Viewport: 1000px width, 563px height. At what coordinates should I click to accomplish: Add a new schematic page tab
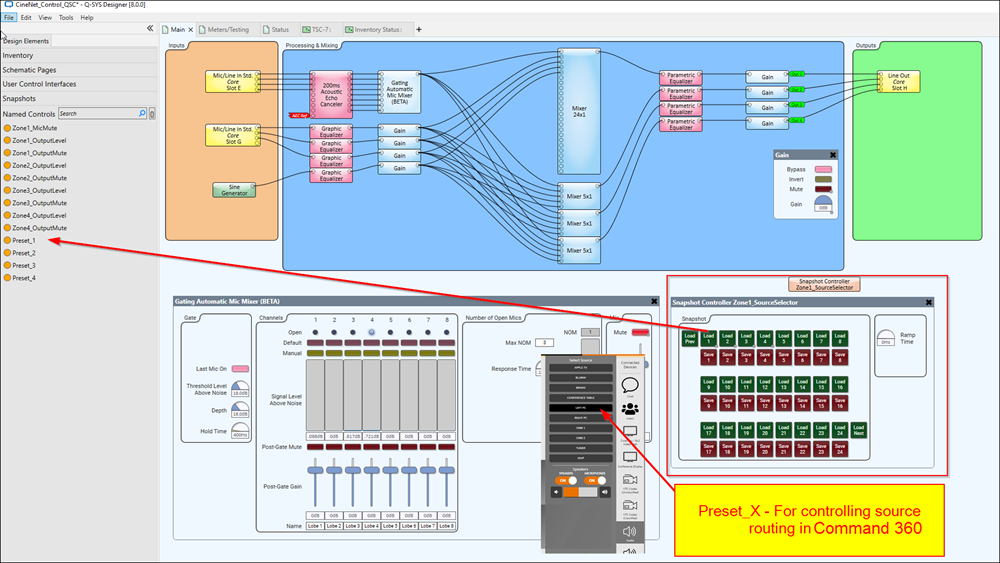[419, 30]
